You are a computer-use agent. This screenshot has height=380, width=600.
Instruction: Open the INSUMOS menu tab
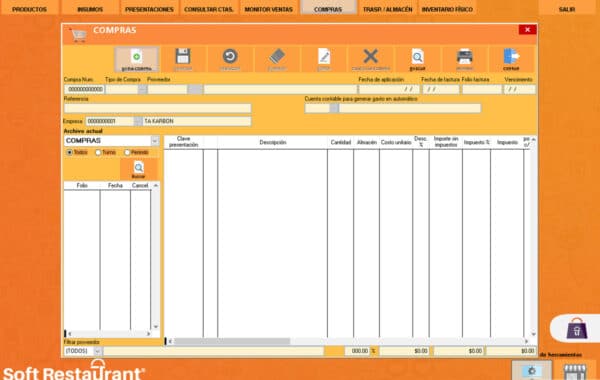click(90, 8)
